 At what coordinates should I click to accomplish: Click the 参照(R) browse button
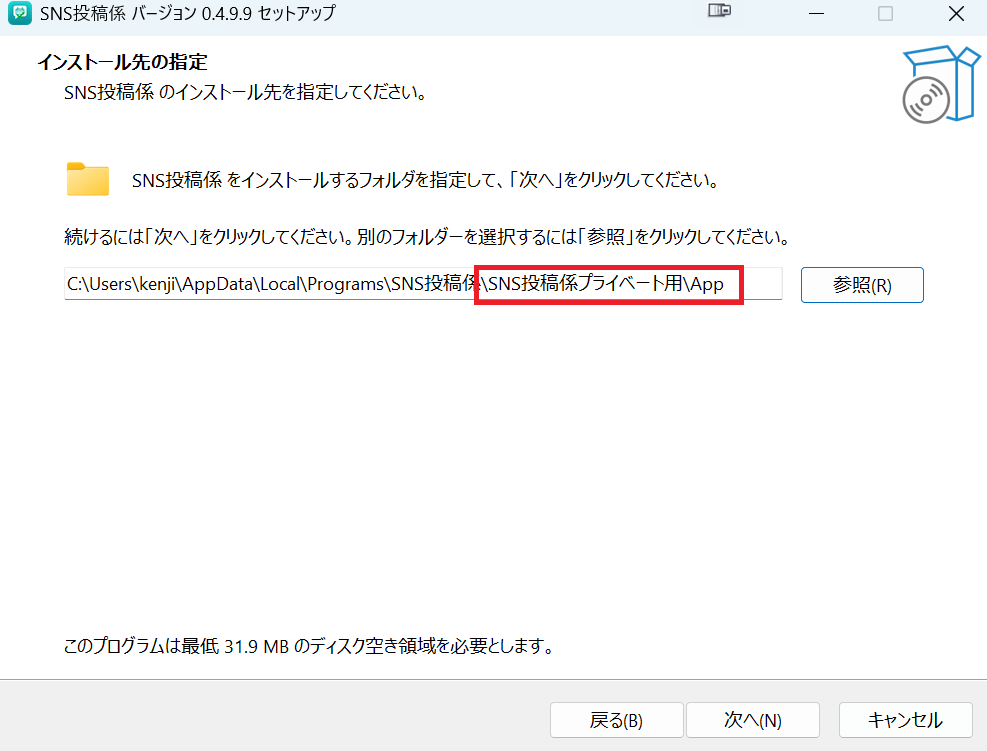tap(862, 285)
